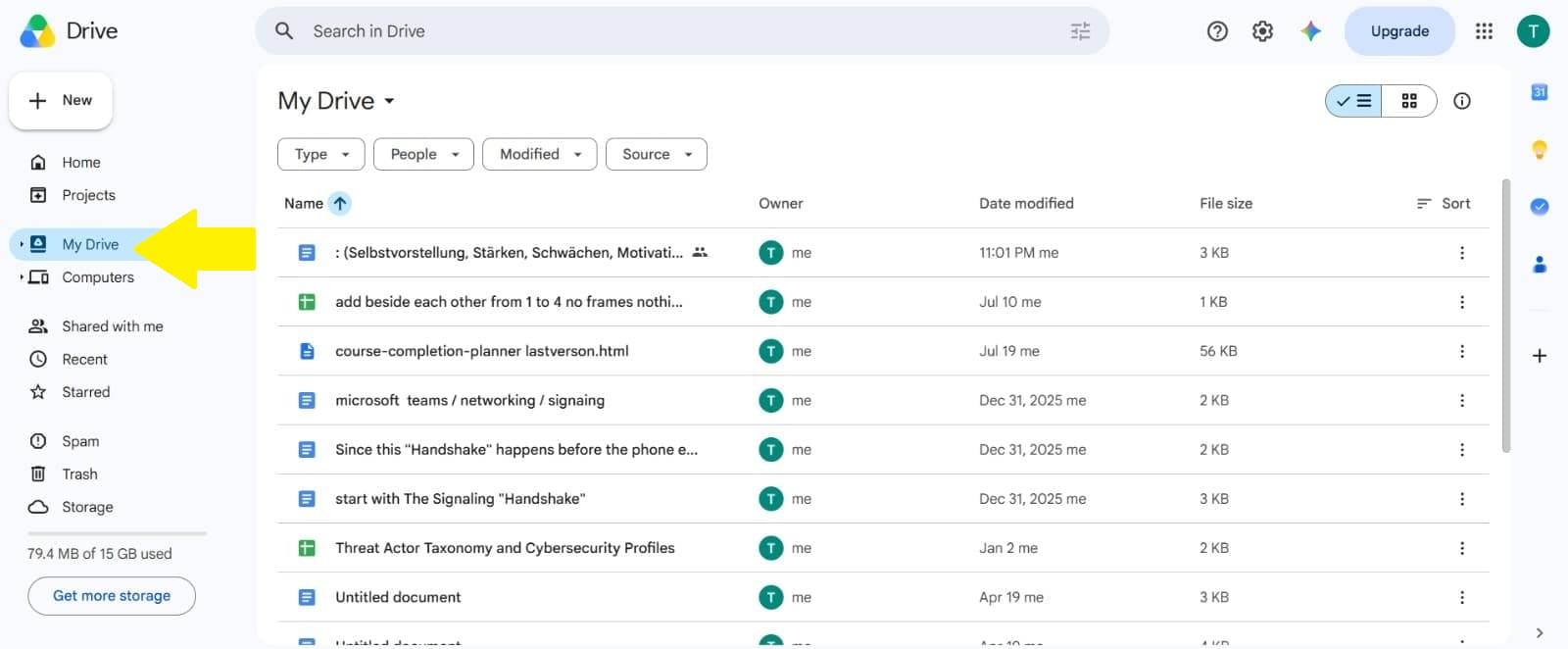Select Since this "Handshake" happens document
Viewport: 1568px width, 649px height.
[x=883, y=450]
